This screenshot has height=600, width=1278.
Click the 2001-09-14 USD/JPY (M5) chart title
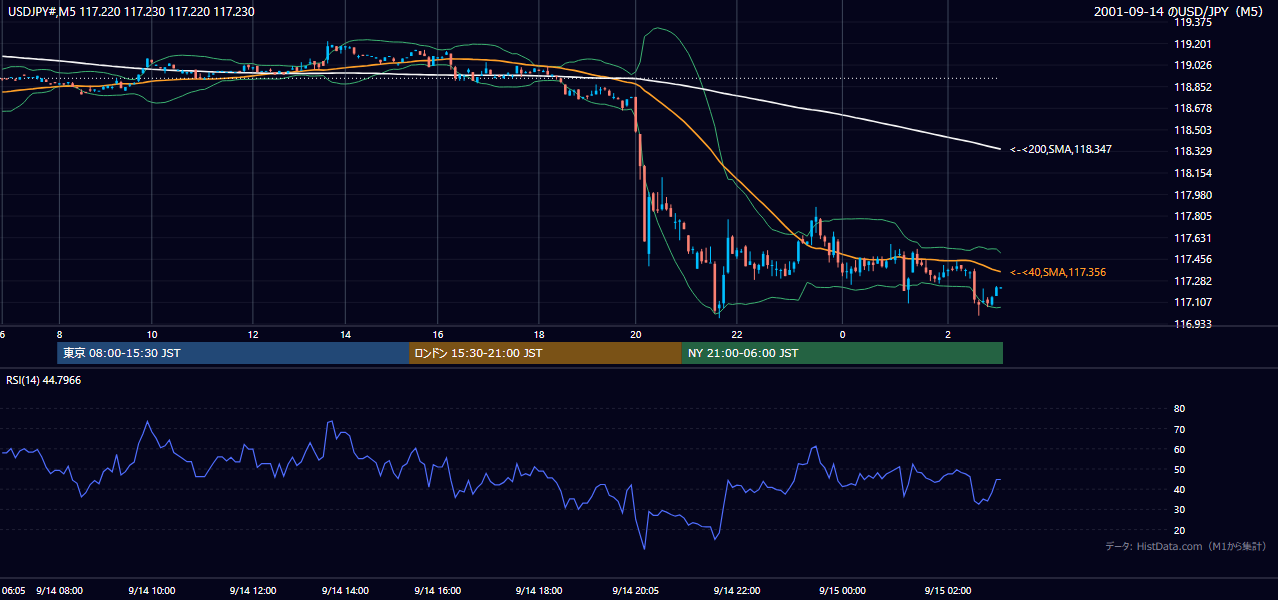1181,11
